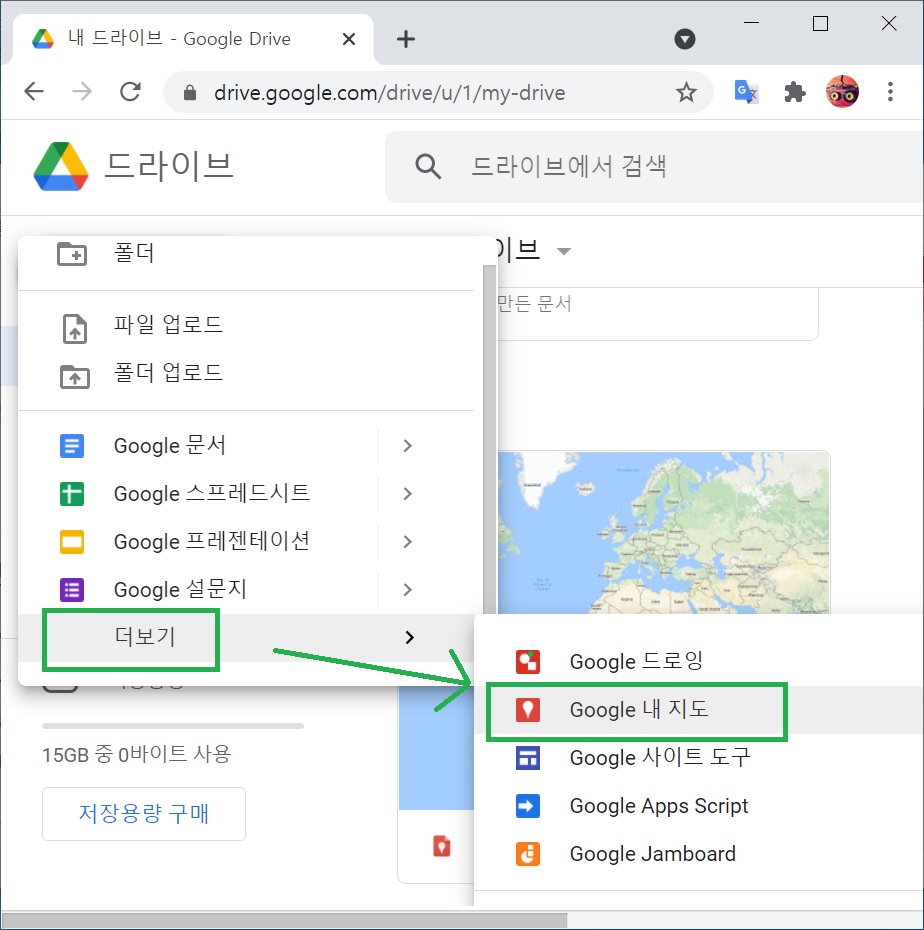924x930 pixels.
Task: Click the menu's vertical scrollbar
Action: coord(489,439)
